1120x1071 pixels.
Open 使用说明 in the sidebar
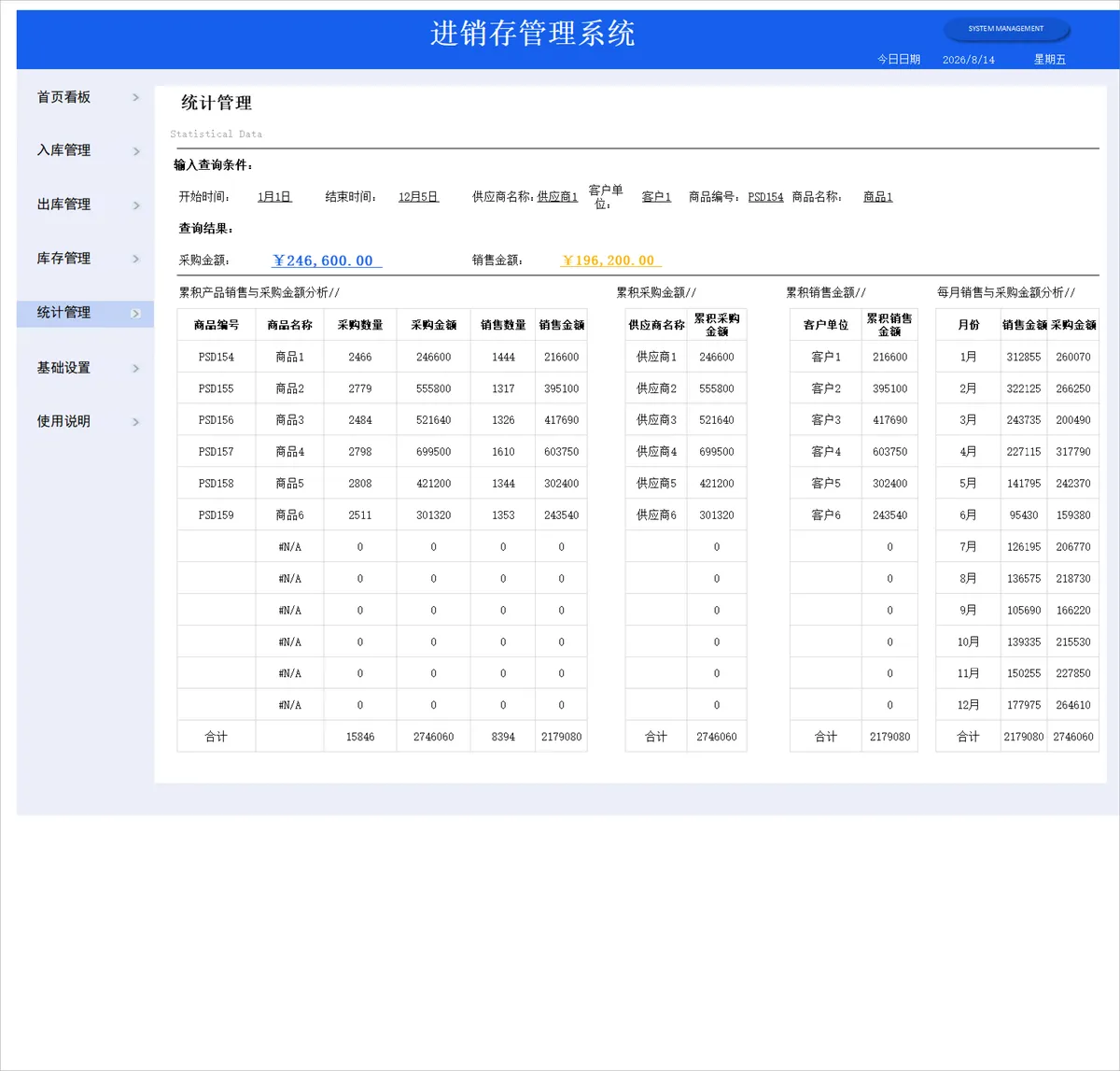click(63, 421)
